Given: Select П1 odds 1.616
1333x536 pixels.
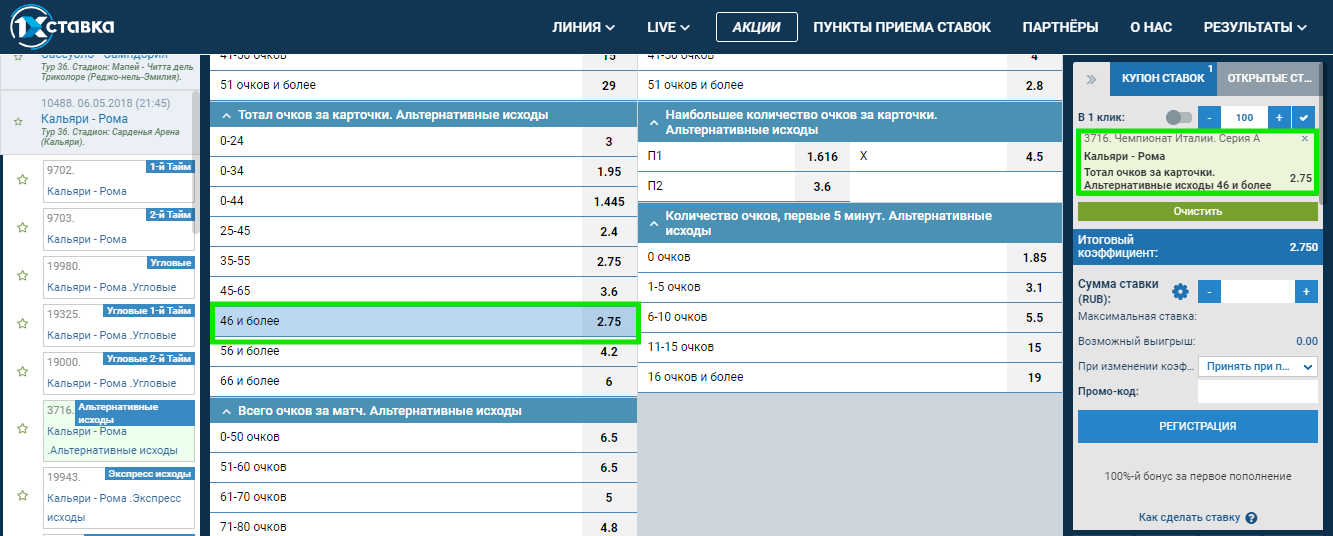Looking at the screenshot, I should click(x=822, y=157).
